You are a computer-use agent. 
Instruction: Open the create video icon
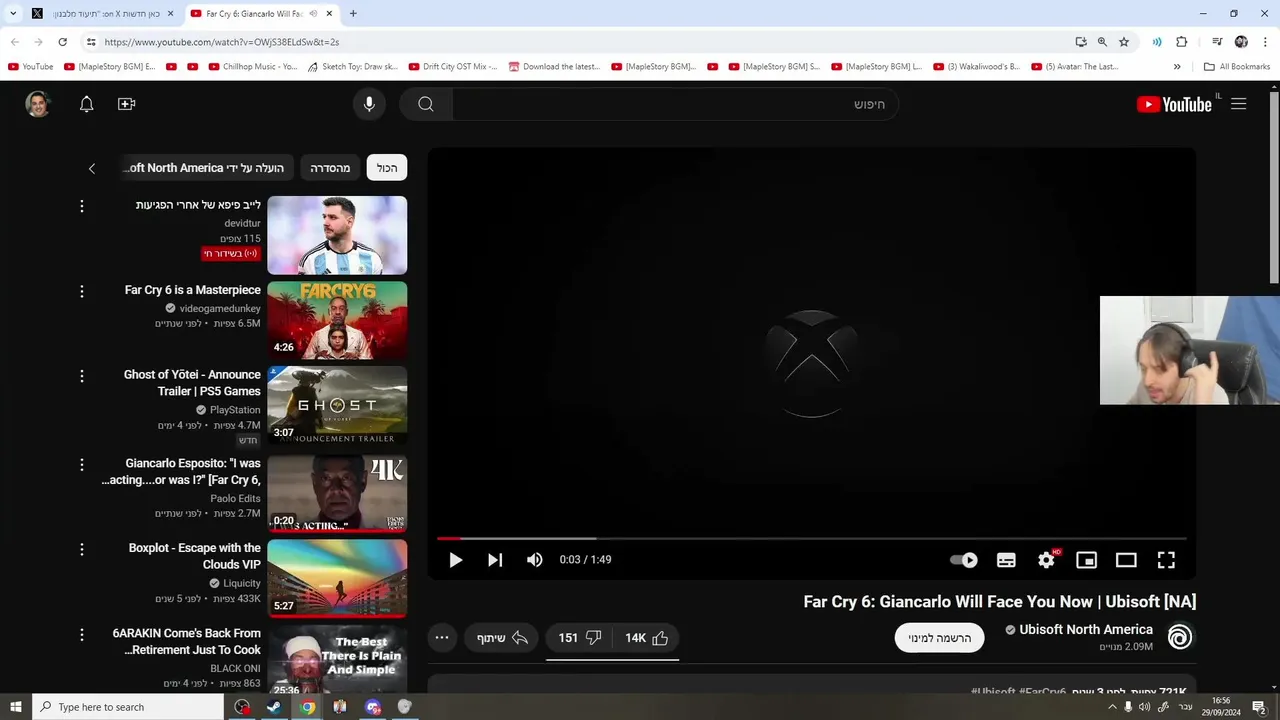[126, 104]
